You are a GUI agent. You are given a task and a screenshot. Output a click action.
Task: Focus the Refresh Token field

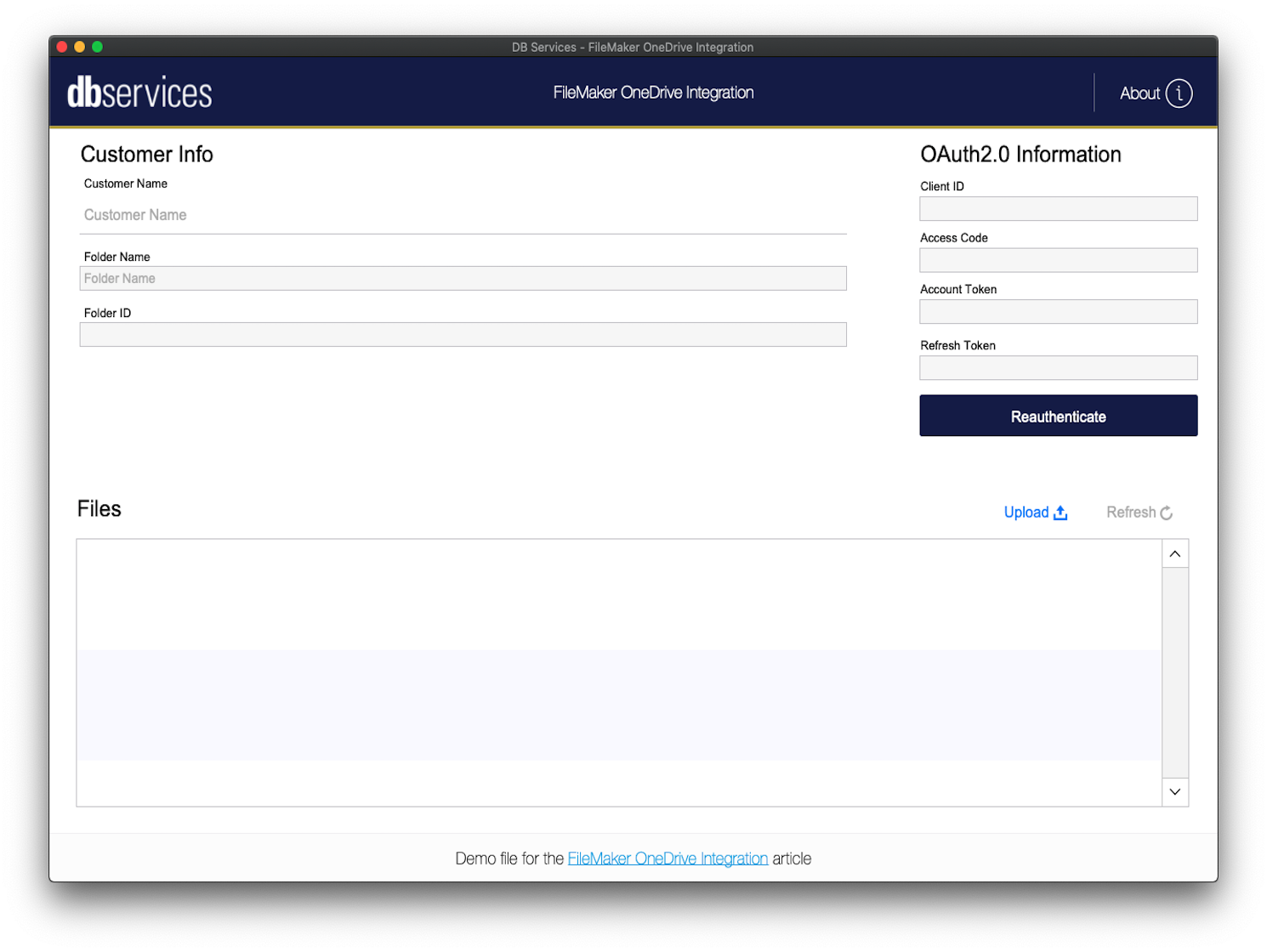tap(1059, 367)
